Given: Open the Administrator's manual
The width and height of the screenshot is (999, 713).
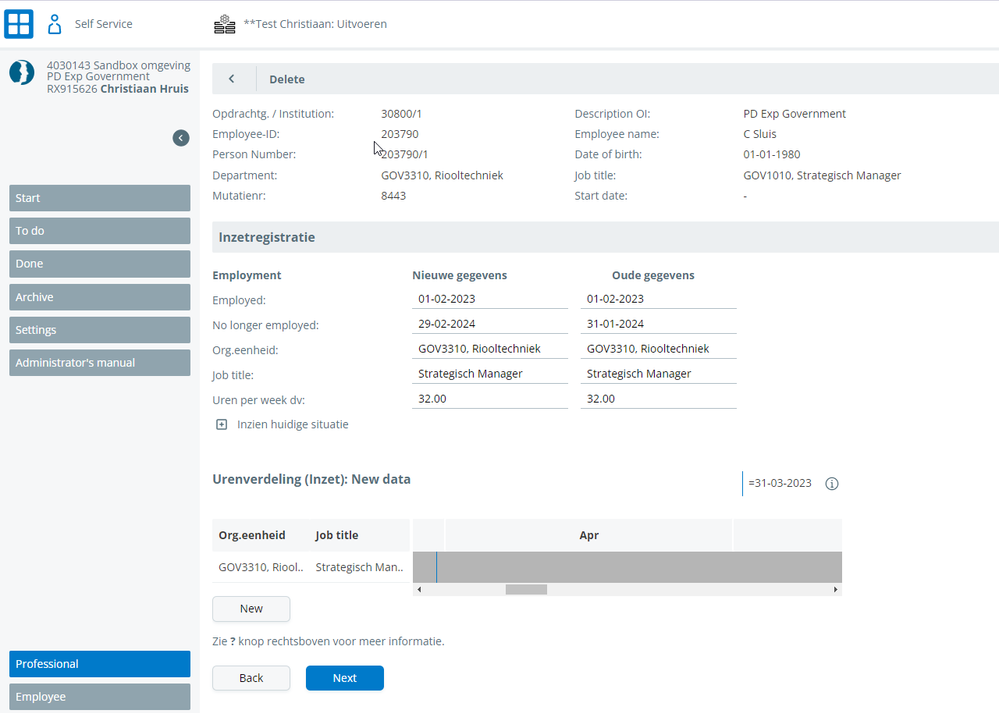Looking at the screenshot, I should coord(100,363).
